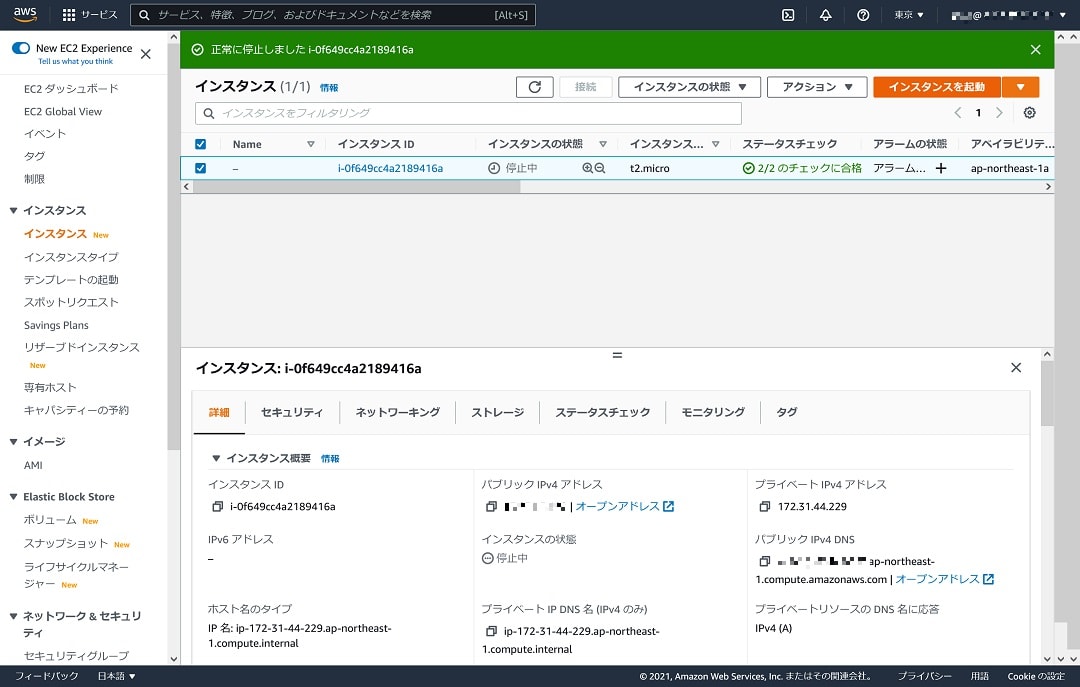Open the アクション dropdown
This screenshot has height=687, width=1080.
[817, 87]
